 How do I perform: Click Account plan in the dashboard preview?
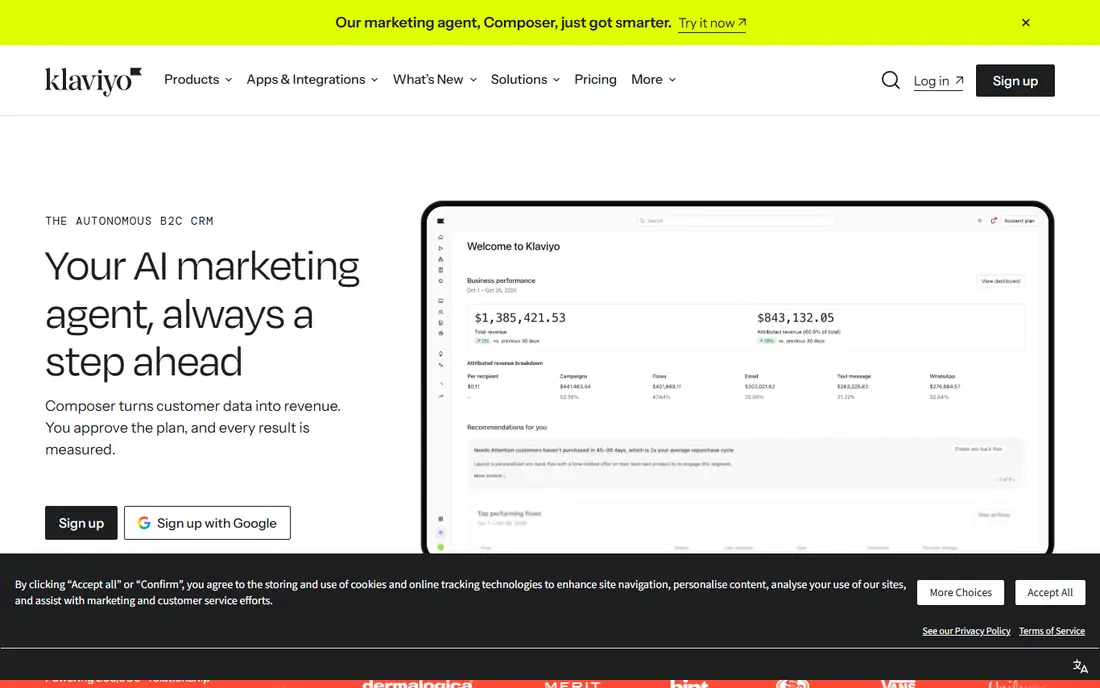[1019, 220]
